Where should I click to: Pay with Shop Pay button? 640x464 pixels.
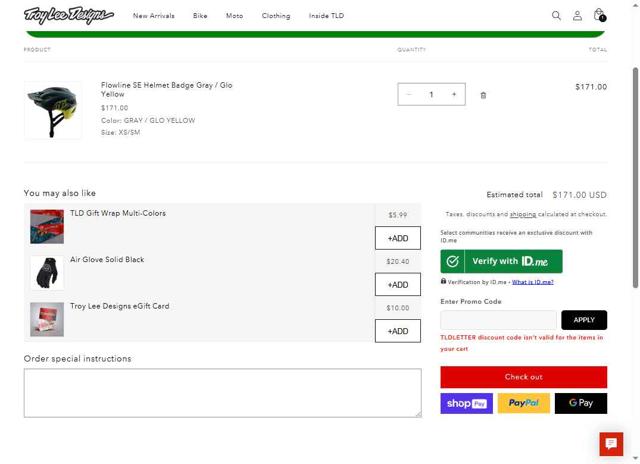coord(467,403)
